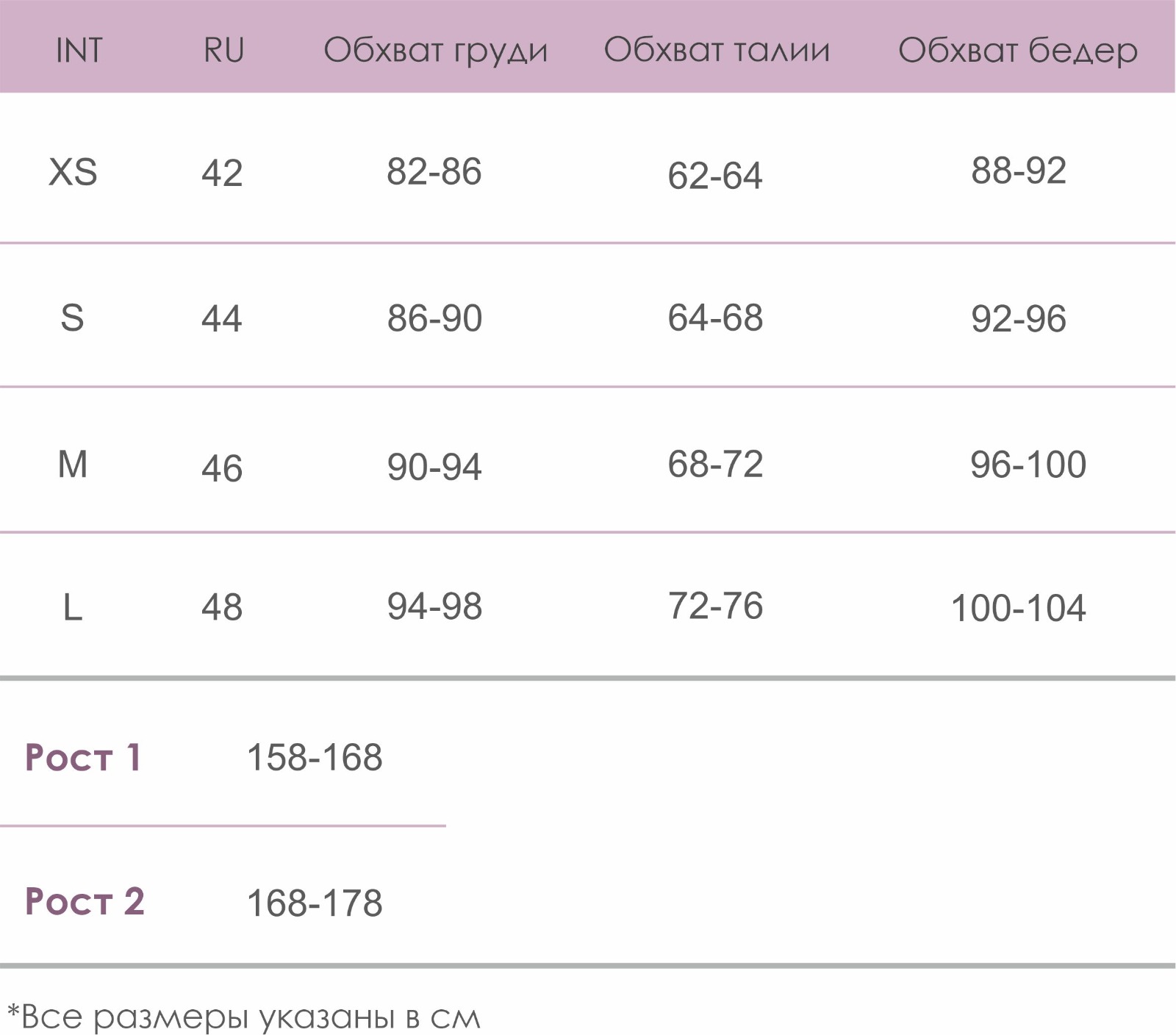Select height range 168-178
The height and width of the screenshot is (1035, 1176).
(x=315, y=903)
